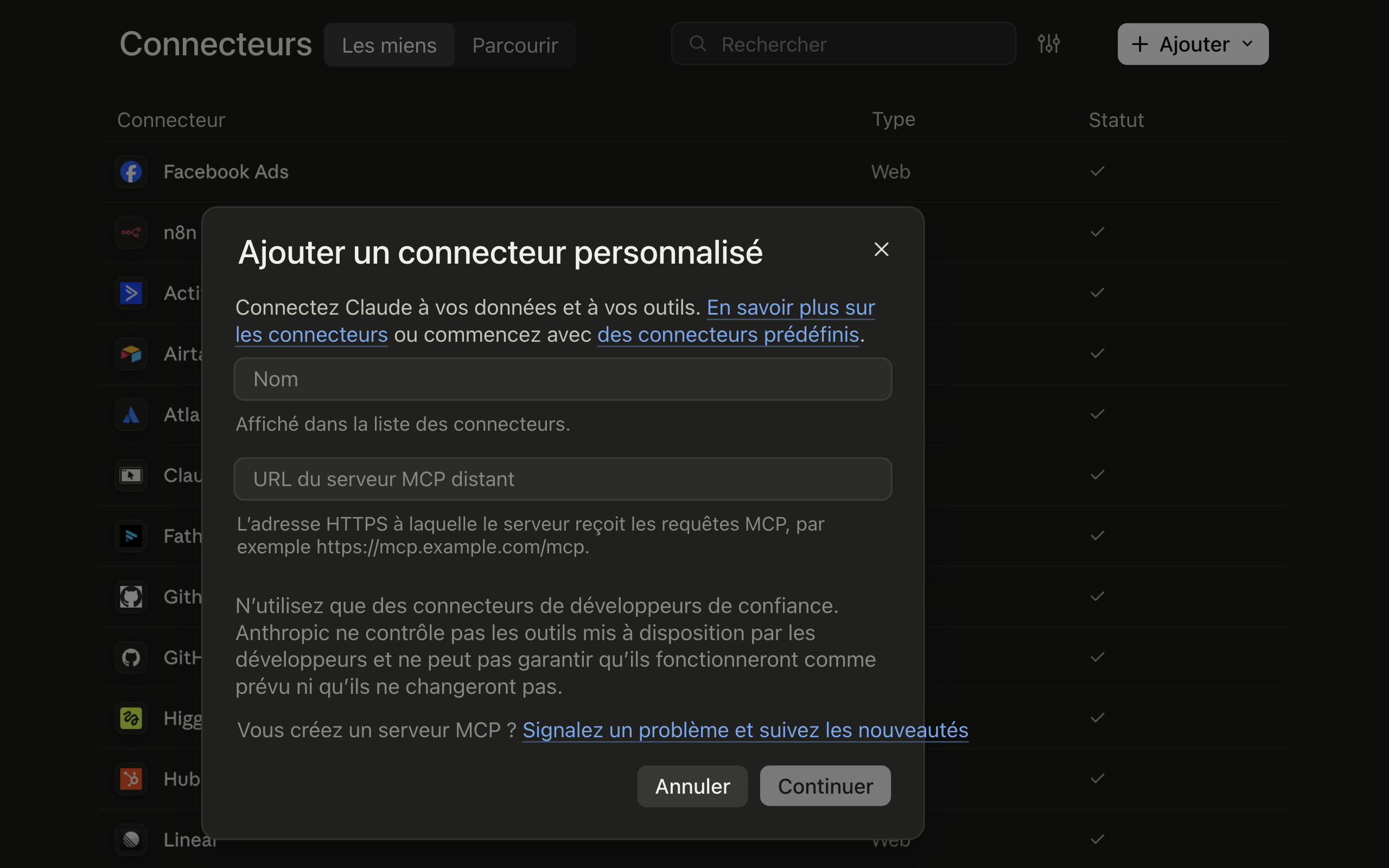Follow the des connecteurs prédéfinis link
This screenshot has width=1389, height=868.
728,335
